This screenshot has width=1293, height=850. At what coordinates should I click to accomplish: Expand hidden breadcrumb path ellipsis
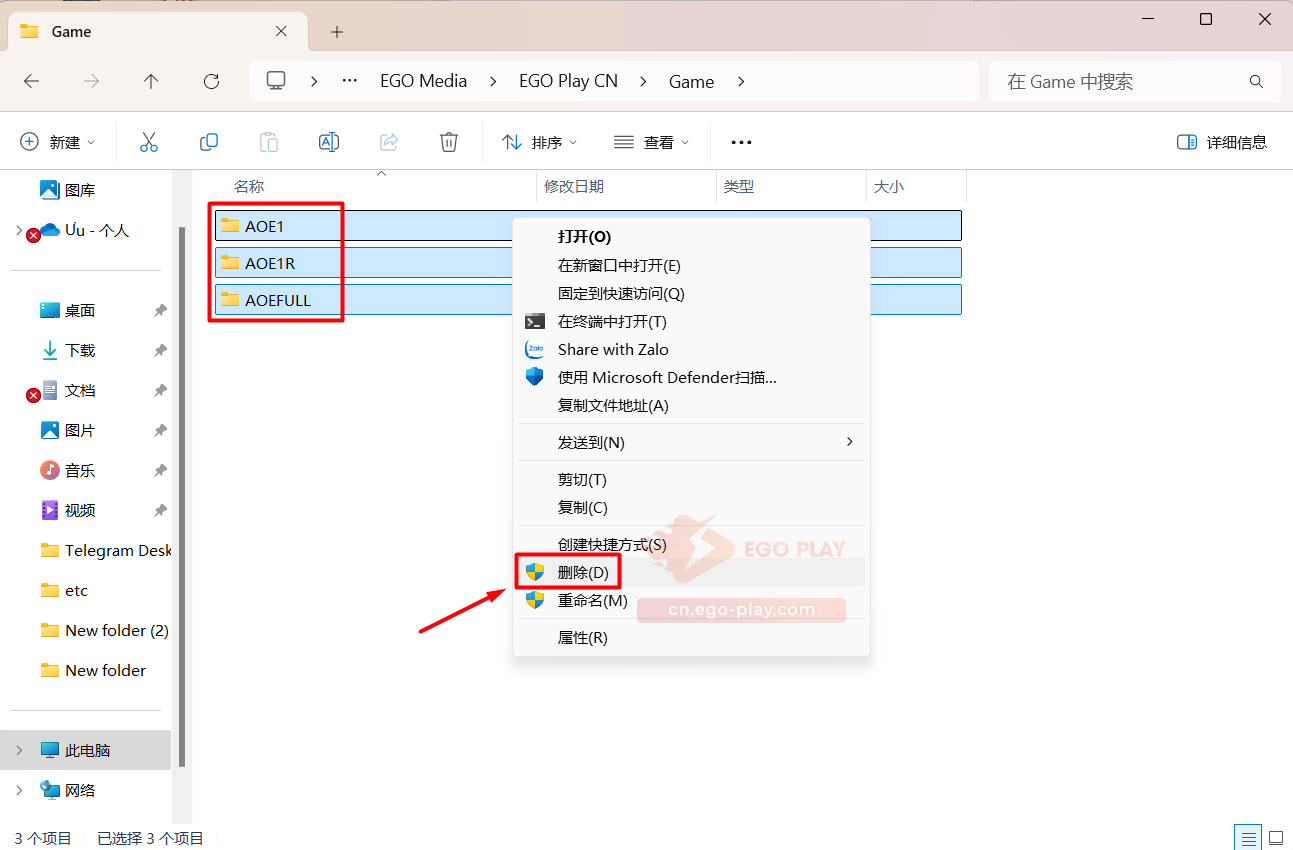click(x=349, y=81)
